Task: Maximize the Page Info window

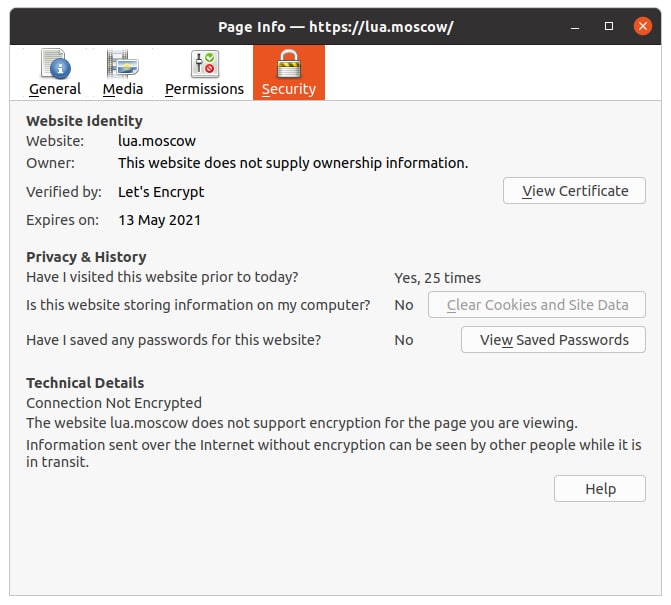Action: [x=609, y=27]
